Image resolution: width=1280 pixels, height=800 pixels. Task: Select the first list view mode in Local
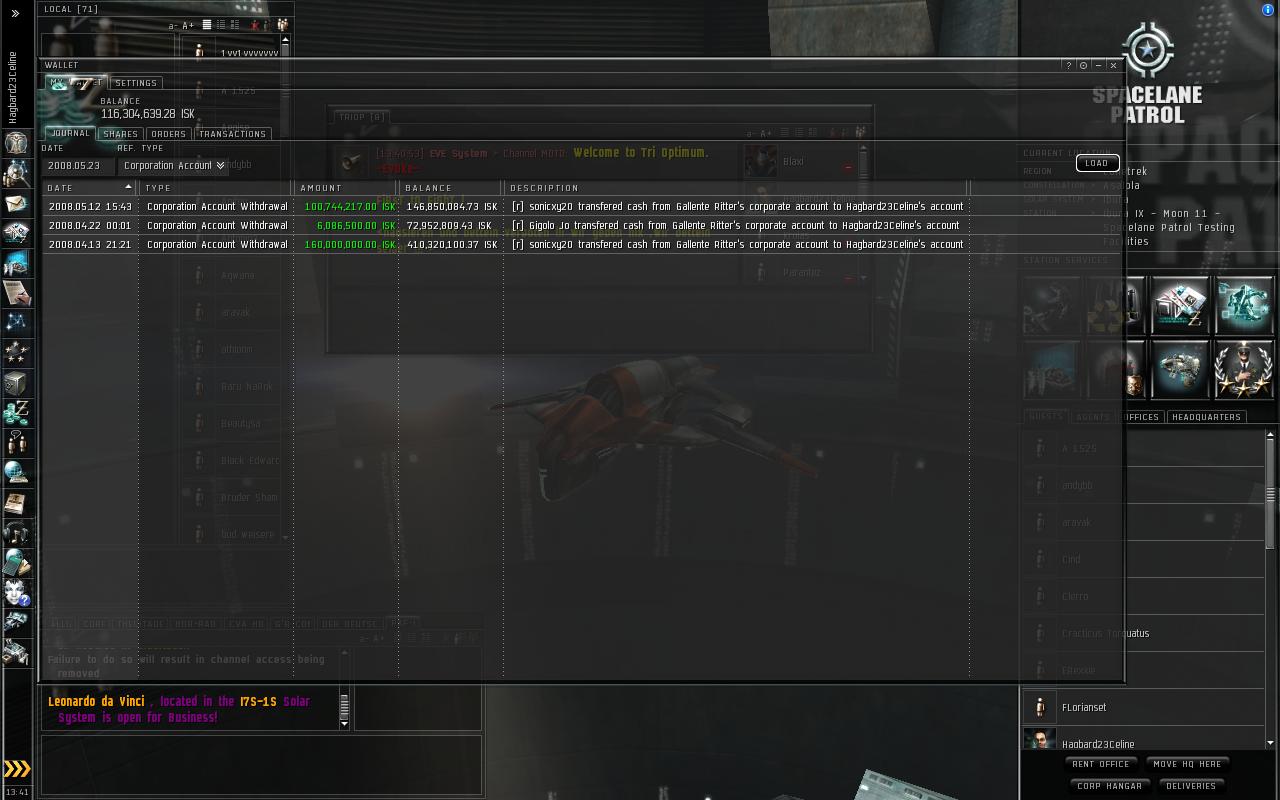pos(207,25)
